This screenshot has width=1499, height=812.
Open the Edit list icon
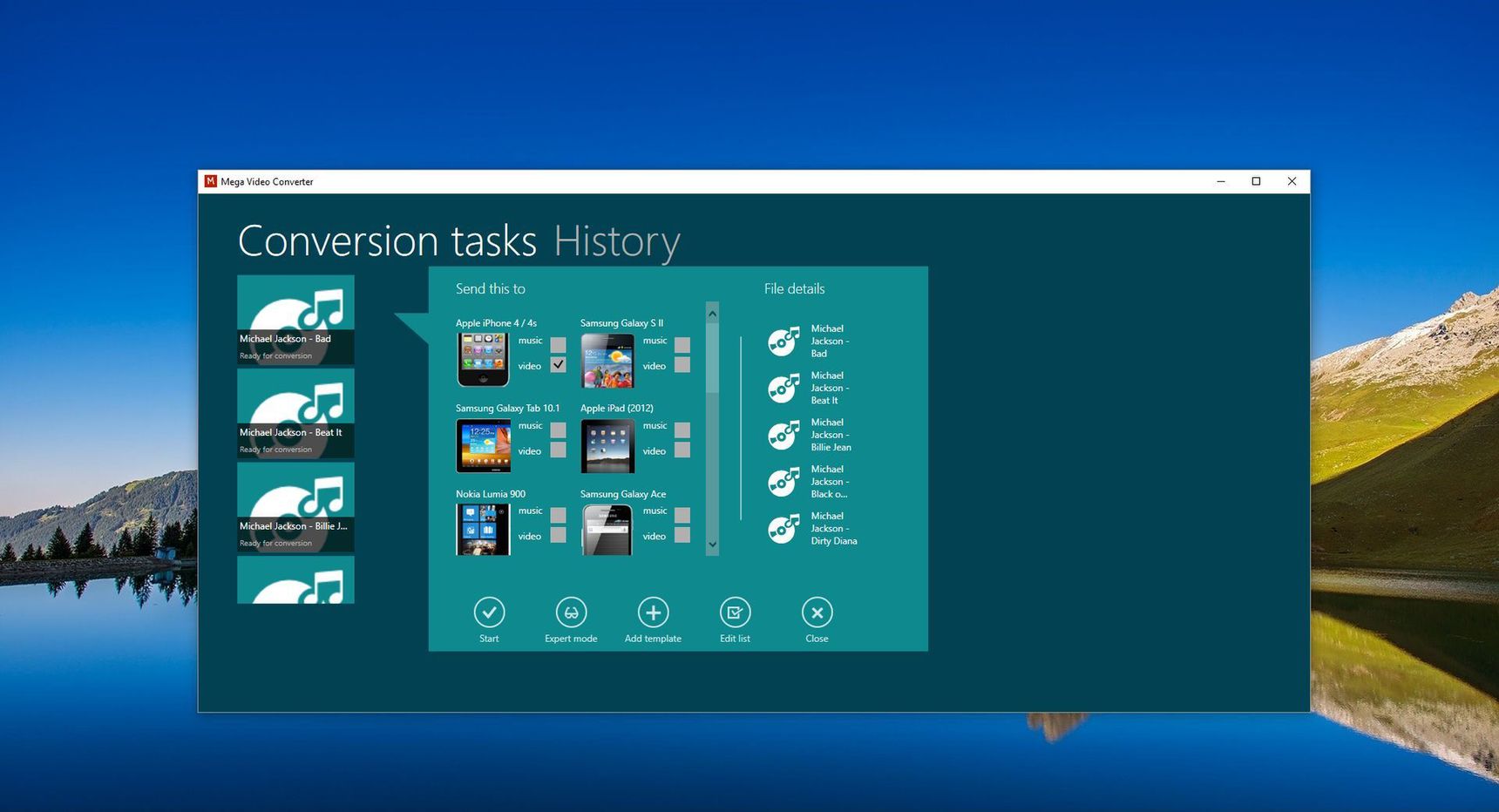point(735,612)
